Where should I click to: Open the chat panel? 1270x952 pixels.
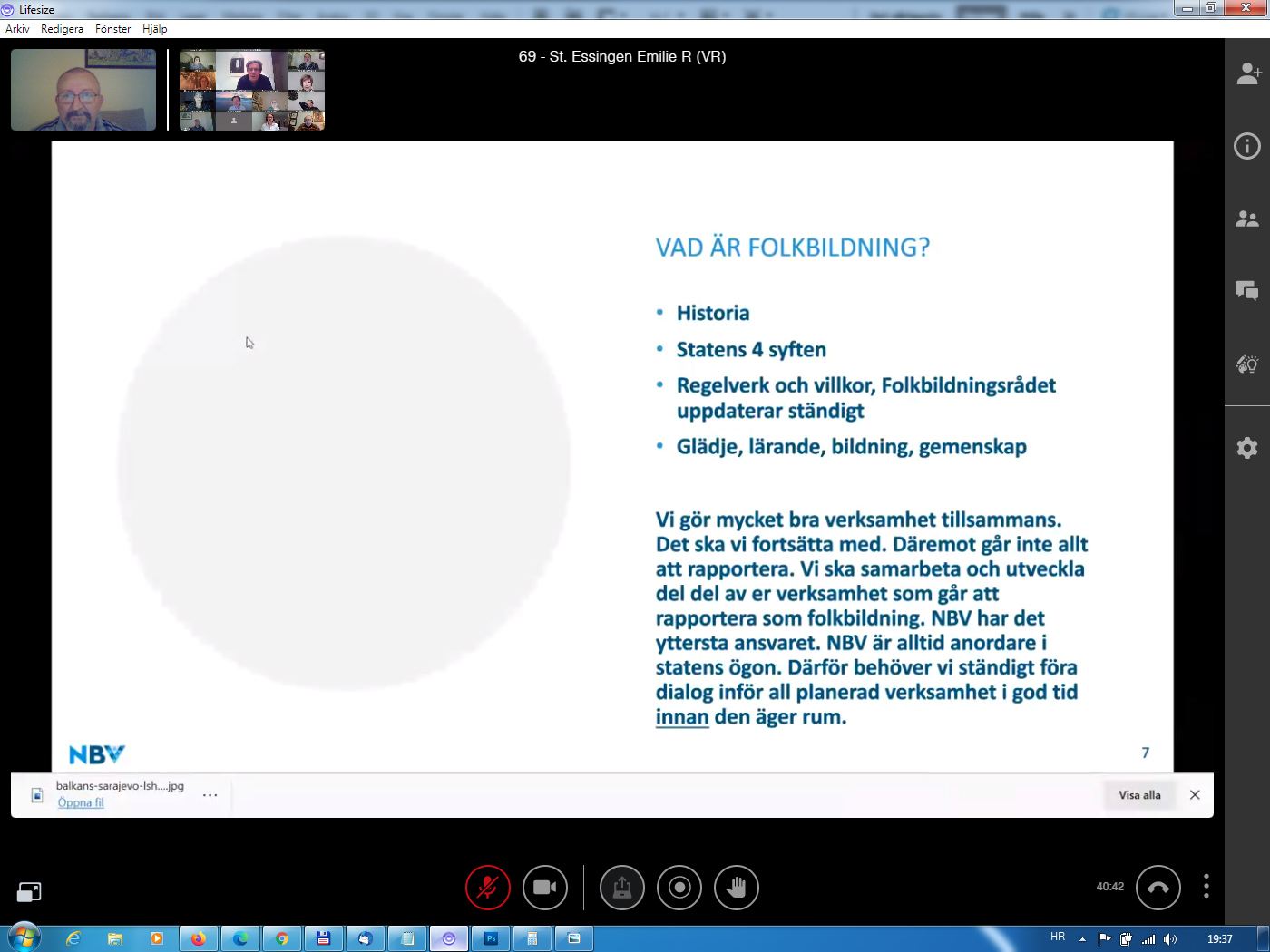tap(1247, 290)
